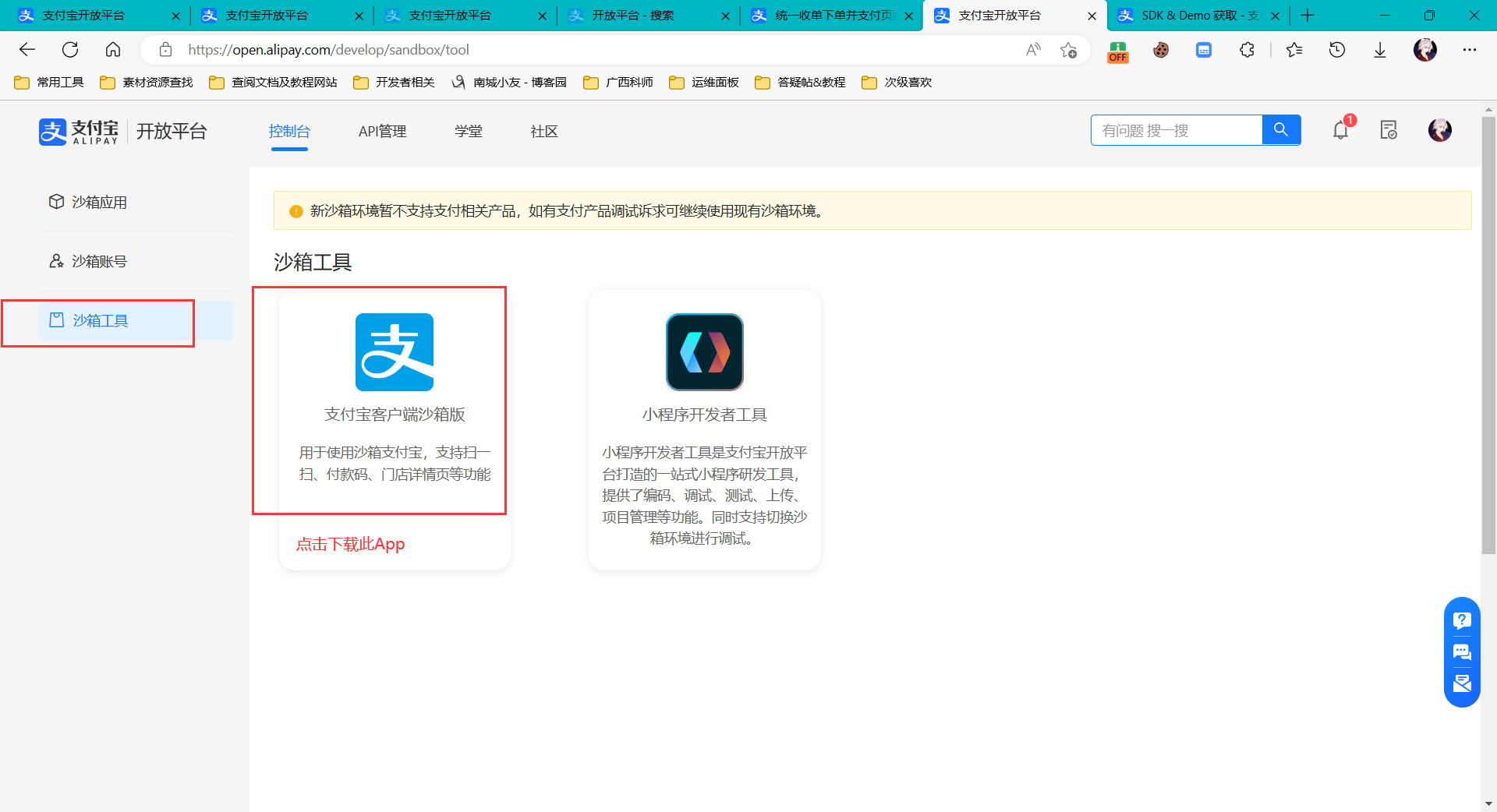View site information lock icon
The width and height of the screenshot is (1497, 812).
click(x=165, y=50)
